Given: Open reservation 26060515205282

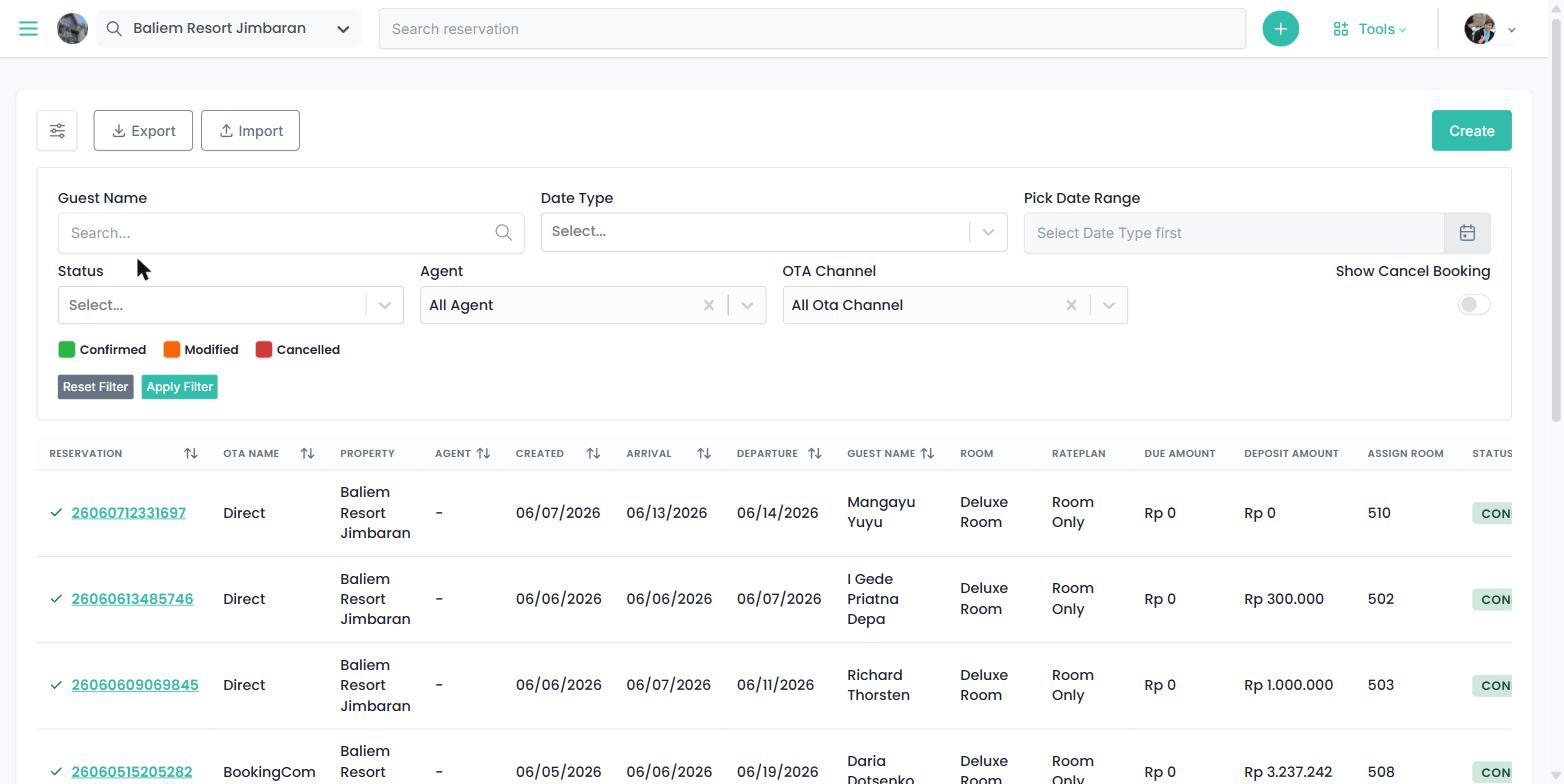Looking at the screenshot, I should pos(131,772).
